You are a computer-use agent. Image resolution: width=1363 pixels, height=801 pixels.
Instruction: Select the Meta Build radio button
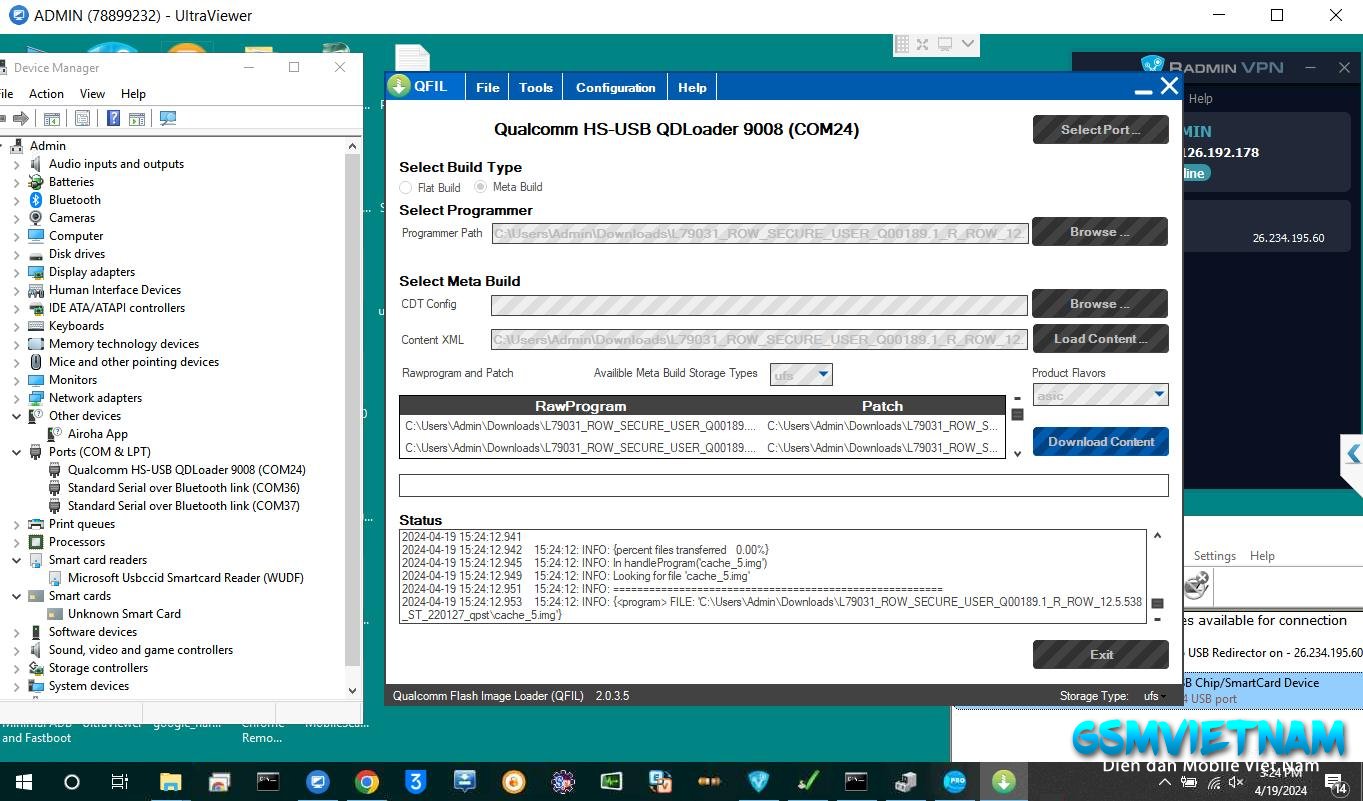click(481, 187)
